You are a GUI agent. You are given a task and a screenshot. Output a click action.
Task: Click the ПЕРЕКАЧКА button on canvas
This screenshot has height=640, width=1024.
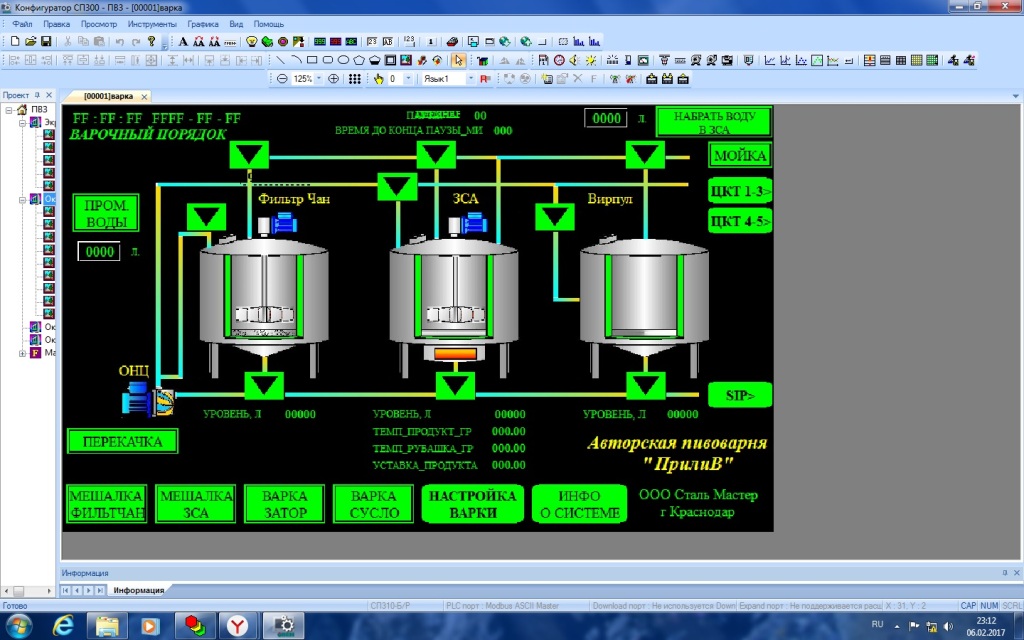tap(122, 441)
